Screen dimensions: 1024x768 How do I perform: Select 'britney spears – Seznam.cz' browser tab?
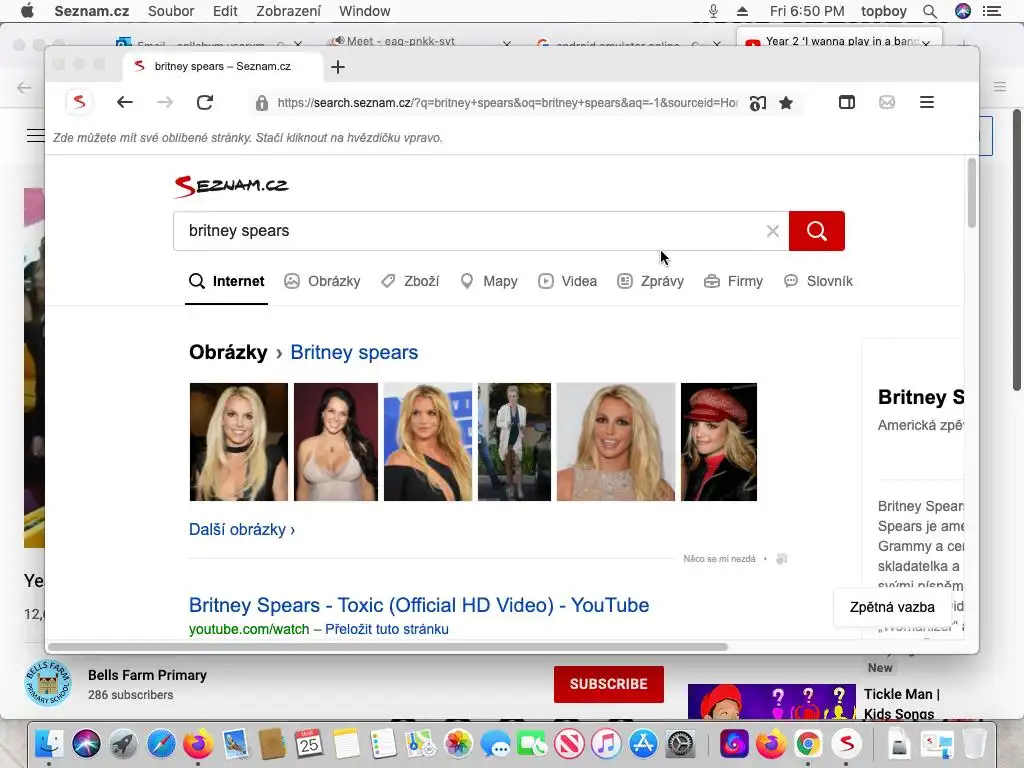222,66
